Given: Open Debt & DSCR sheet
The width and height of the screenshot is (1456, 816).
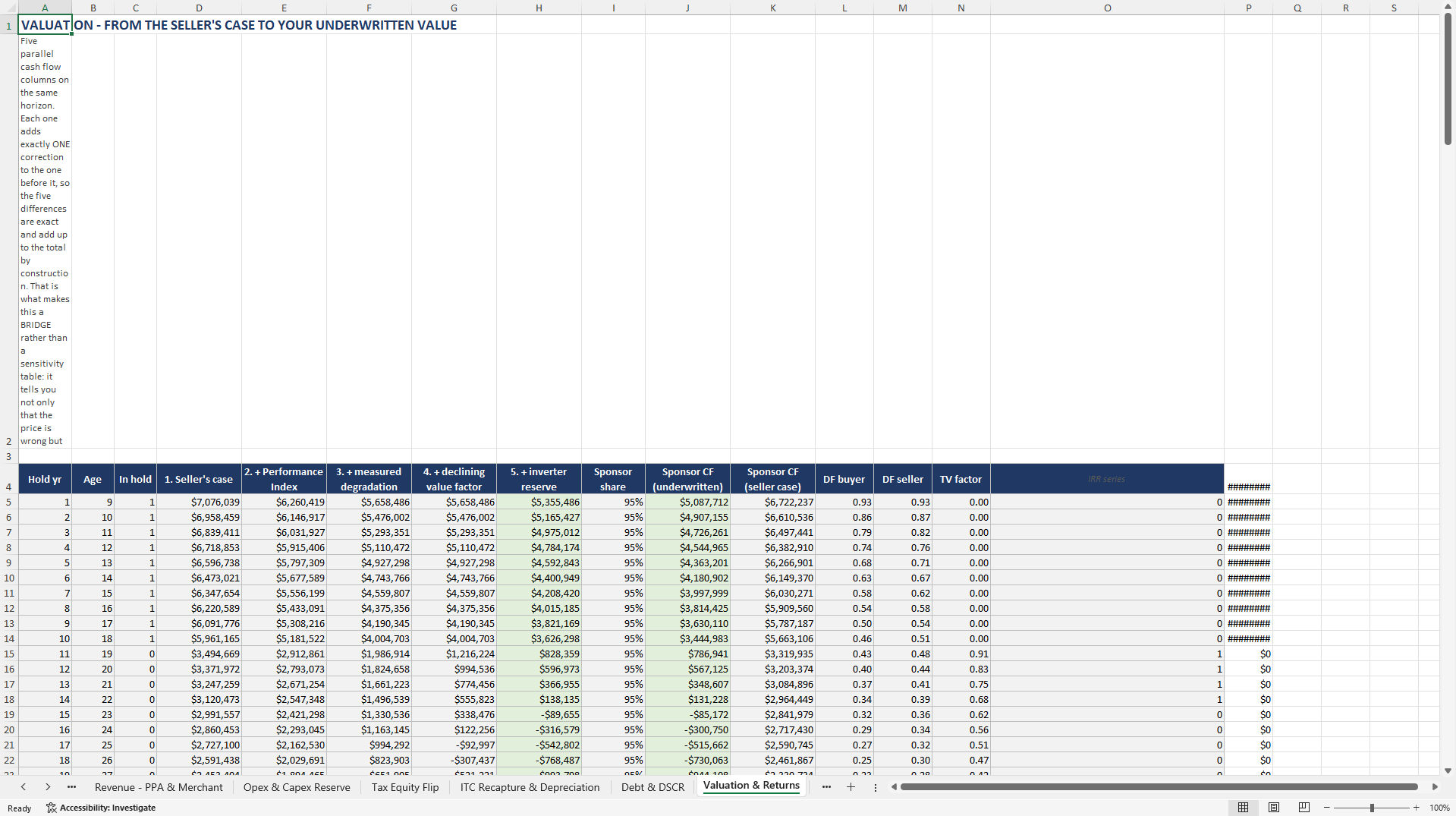Looking at the screenshot, I should pos(653,787).
